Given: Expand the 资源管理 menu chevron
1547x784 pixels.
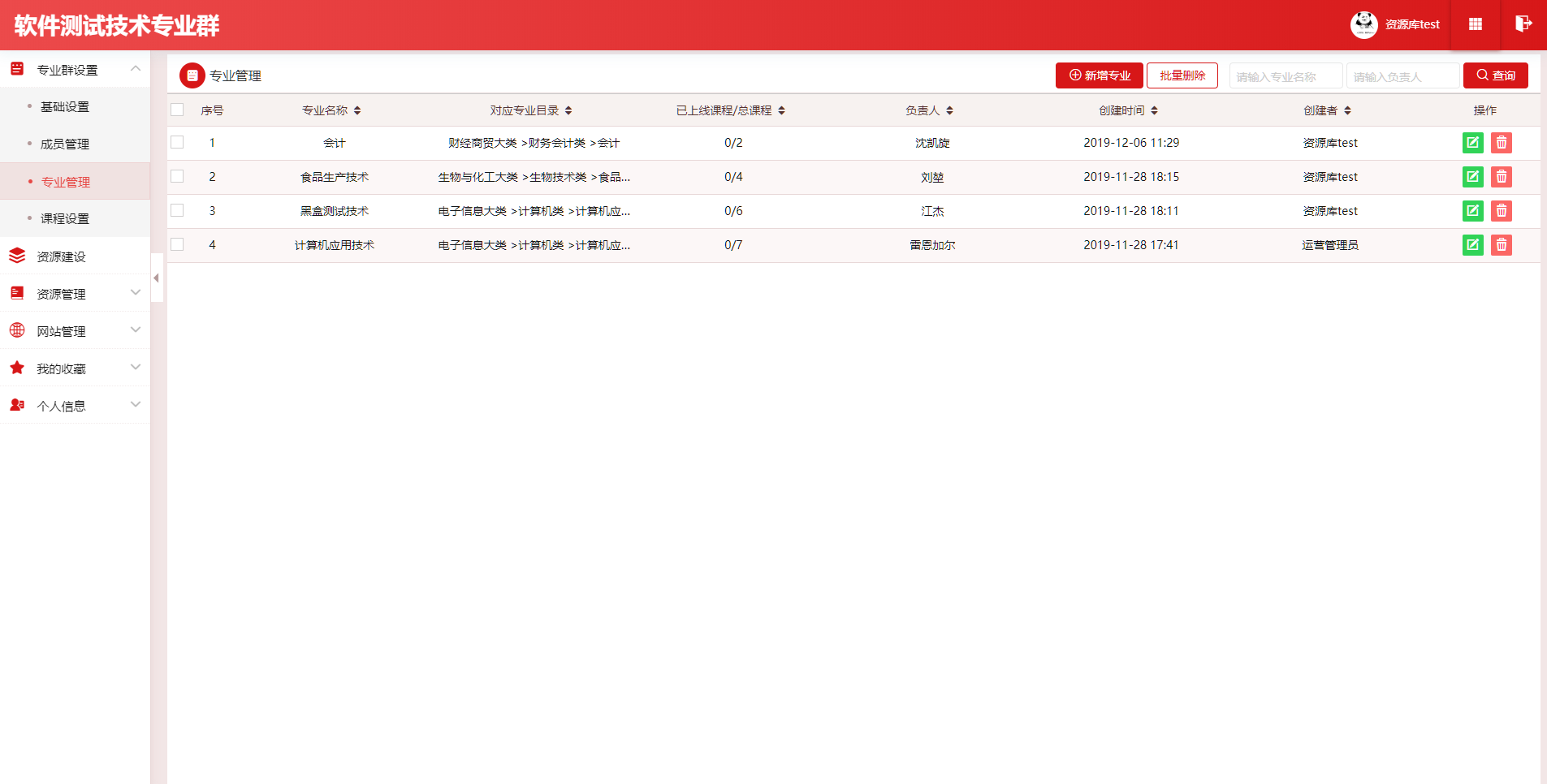Looking at the screenshot, I should [136, 292].
